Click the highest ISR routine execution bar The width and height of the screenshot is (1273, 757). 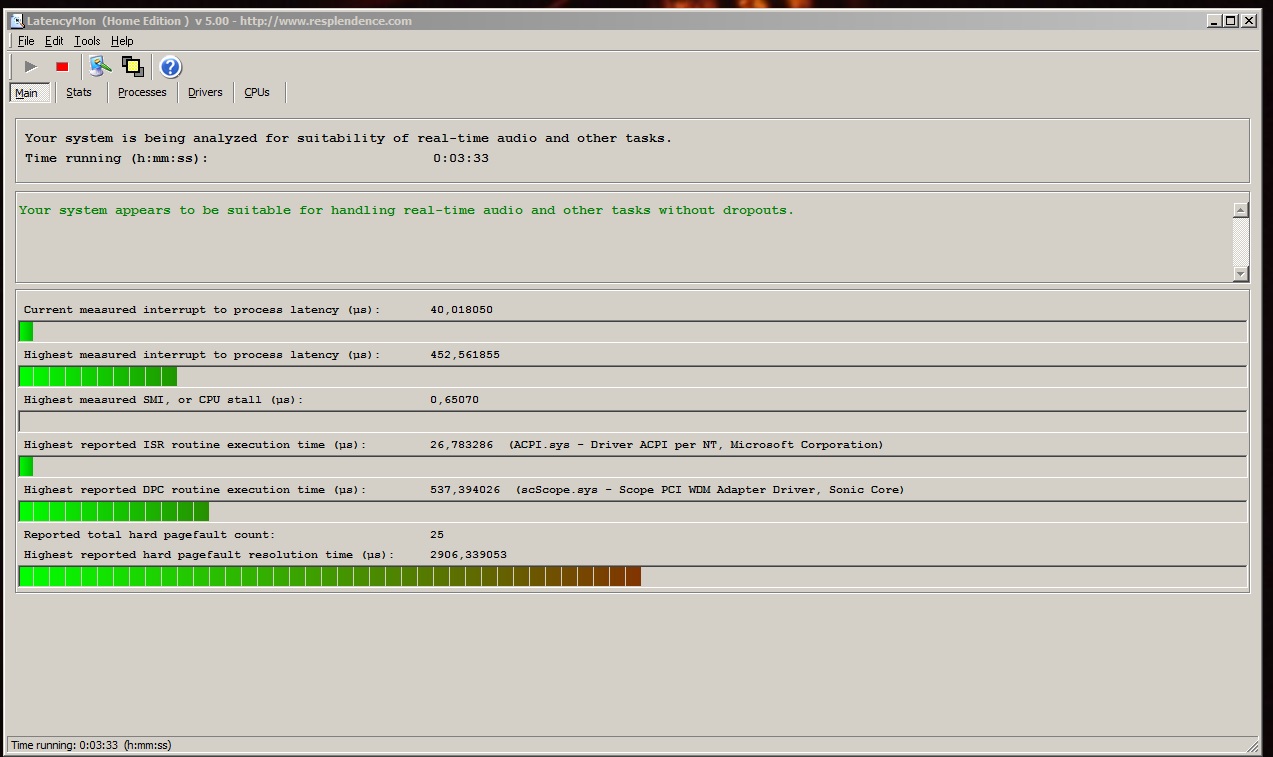633,466
